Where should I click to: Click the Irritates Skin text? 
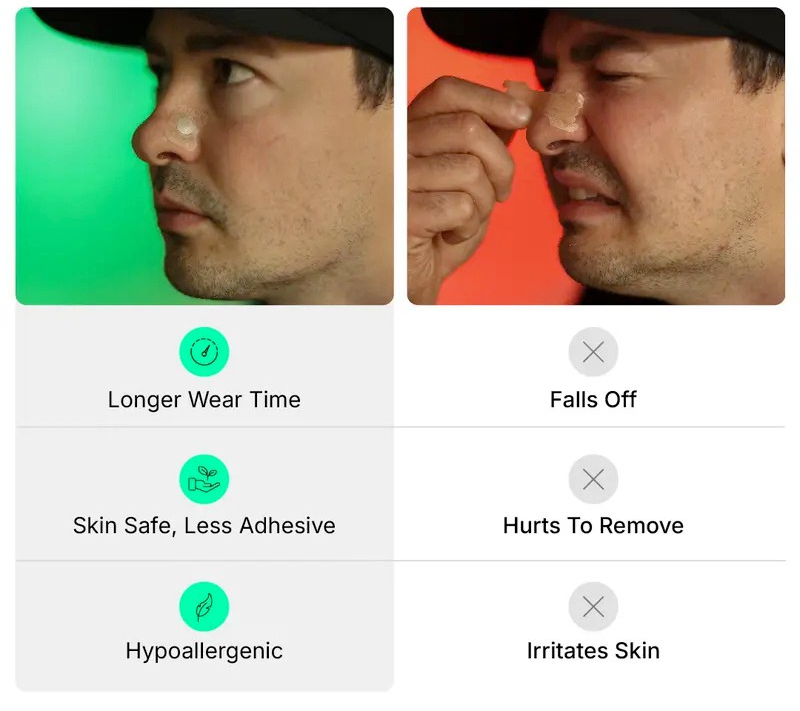coord(593,651)
